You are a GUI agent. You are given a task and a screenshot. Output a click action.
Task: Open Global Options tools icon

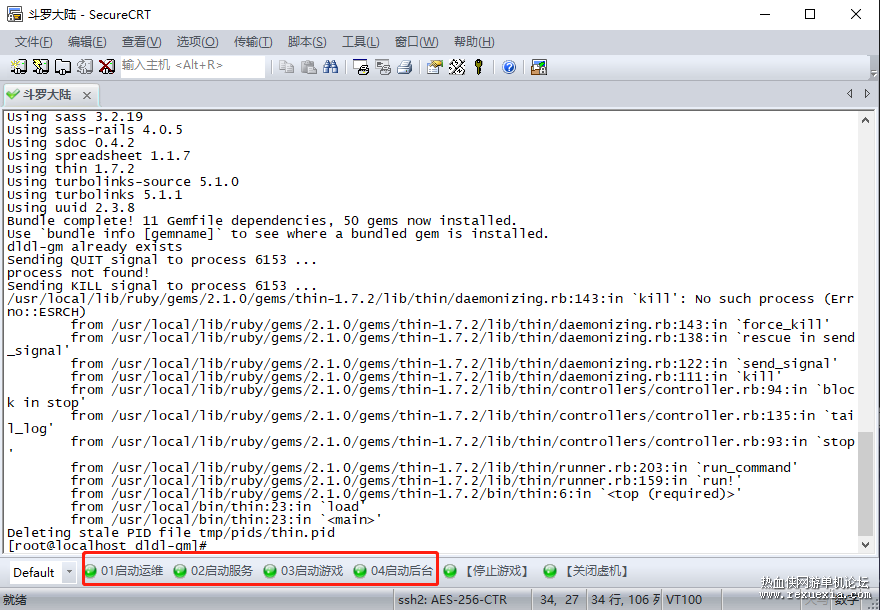pos(457,67)
